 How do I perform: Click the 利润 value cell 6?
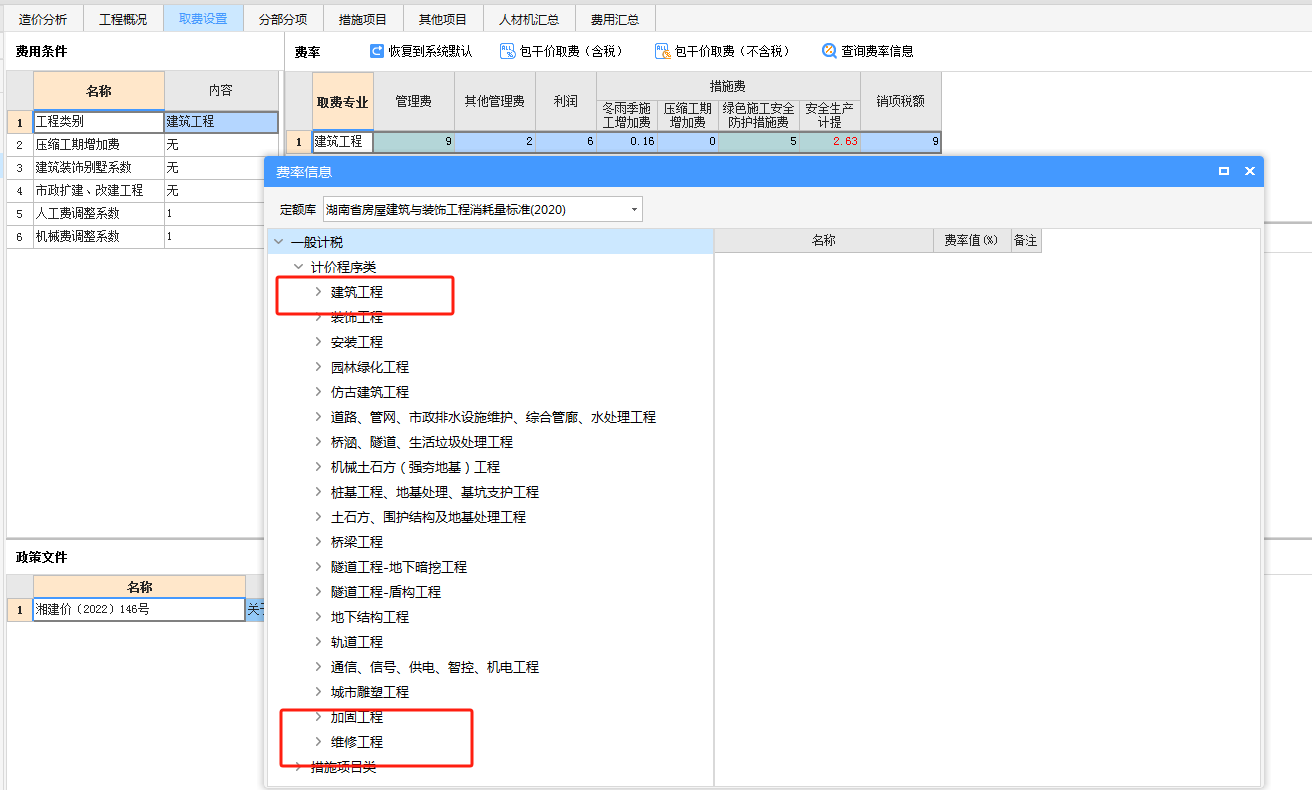[x=566, y=142]
